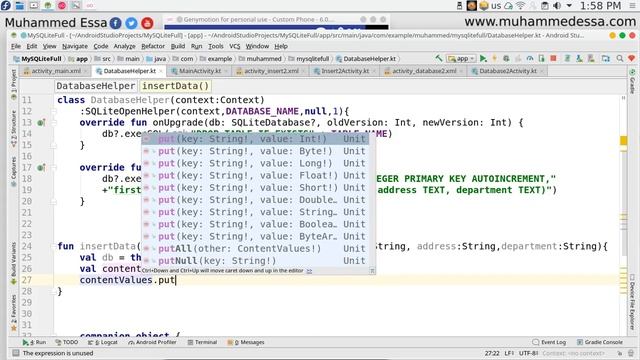Open the Gradle side panel
The height and width of the screenshot is (360, 640).
632,81
